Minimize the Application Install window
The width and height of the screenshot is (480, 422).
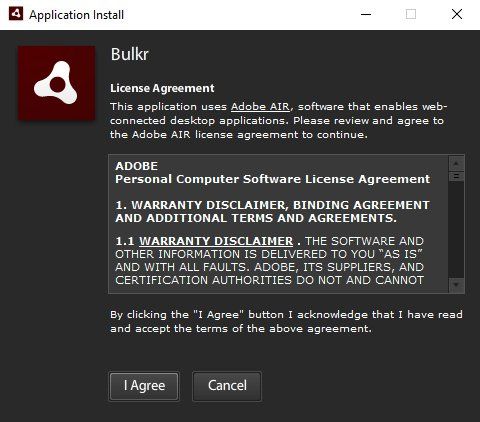[366, 14]
